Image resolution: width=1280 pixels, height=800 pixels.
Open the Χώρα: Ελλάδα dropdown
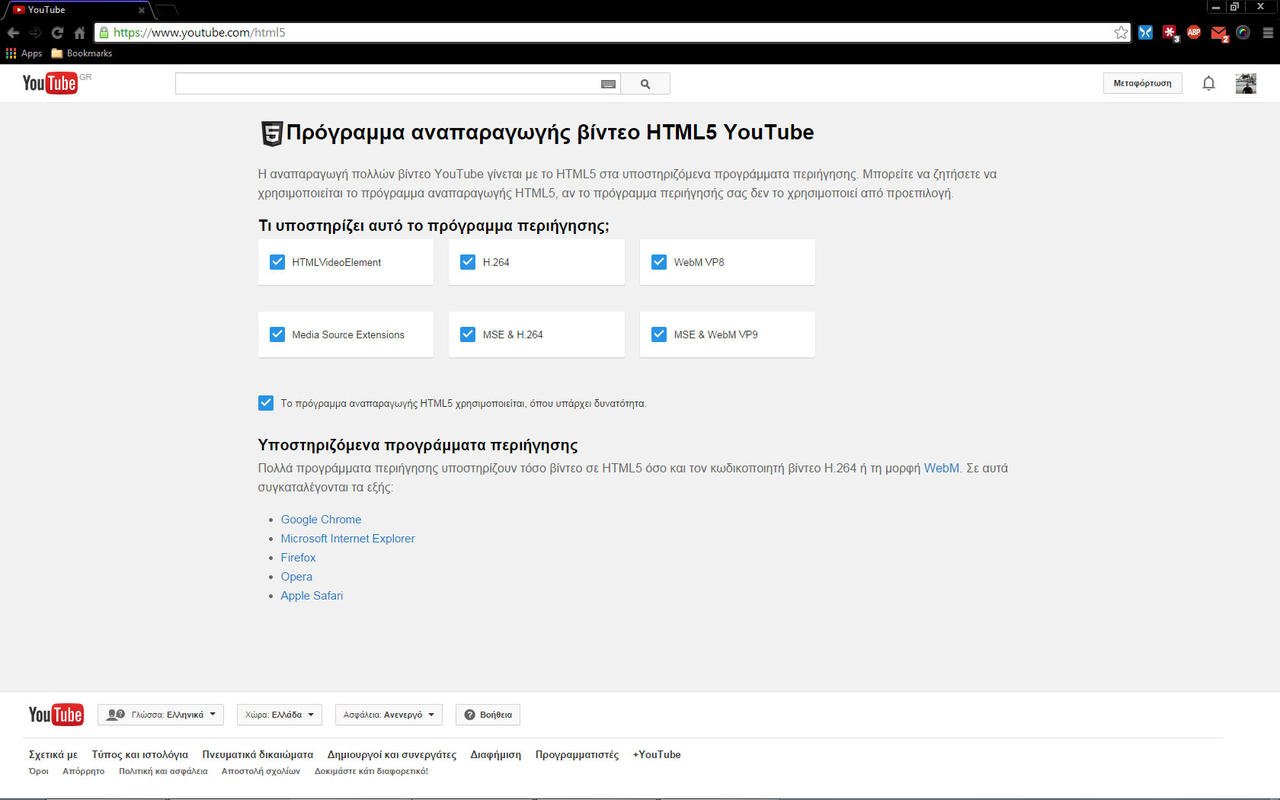point(279,715)
